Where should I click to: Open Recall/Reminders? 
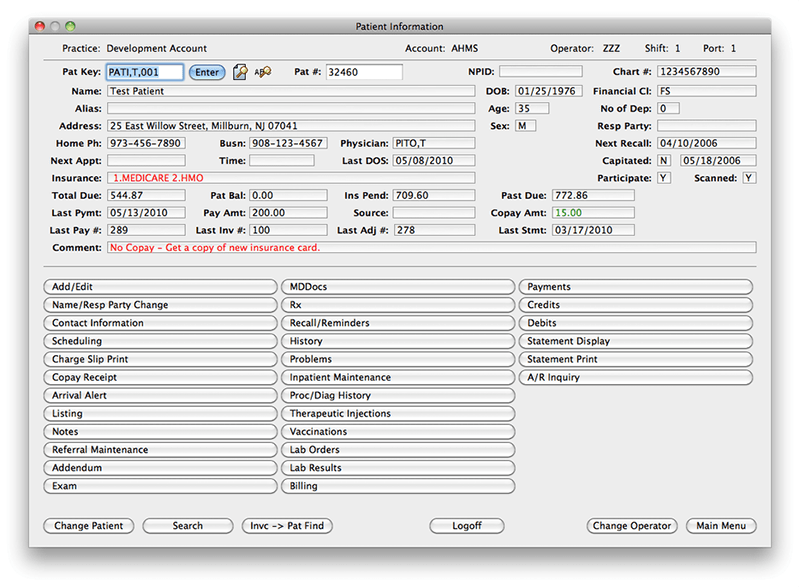(399, 322)
